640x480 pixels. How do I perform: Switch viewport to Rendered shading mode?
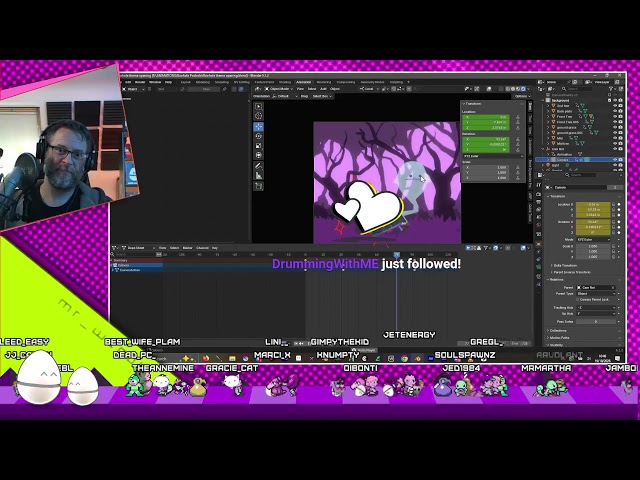pyautogui.click(x=524, y=89)
